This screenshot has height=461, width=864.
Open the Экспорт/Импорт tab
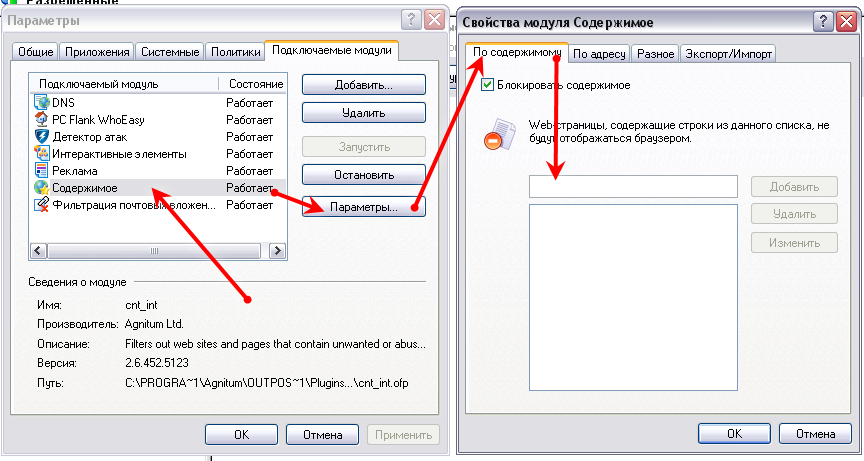point(728,54)
